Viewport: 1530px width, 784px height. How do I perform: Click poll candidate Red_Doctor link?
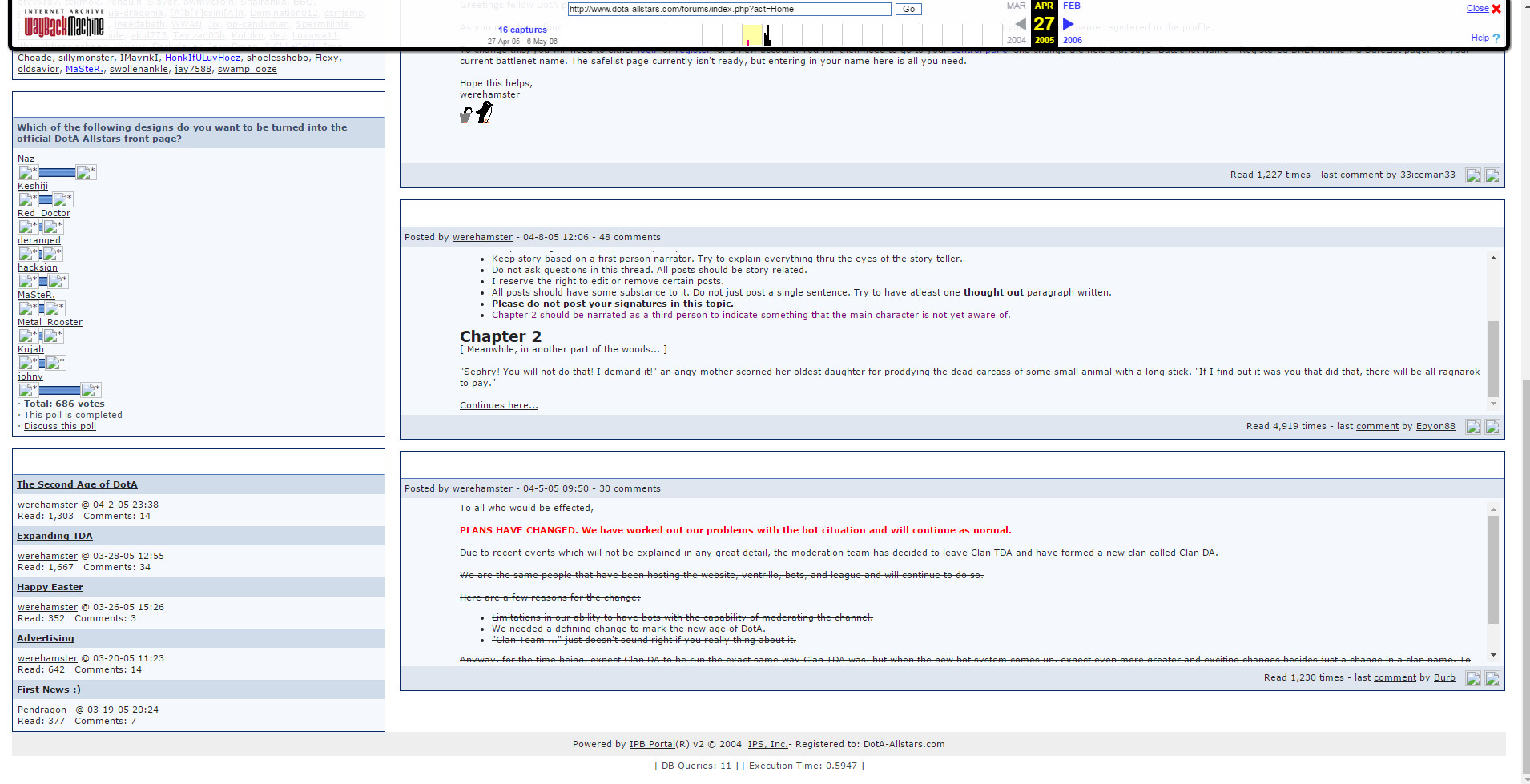click(44, 213)
